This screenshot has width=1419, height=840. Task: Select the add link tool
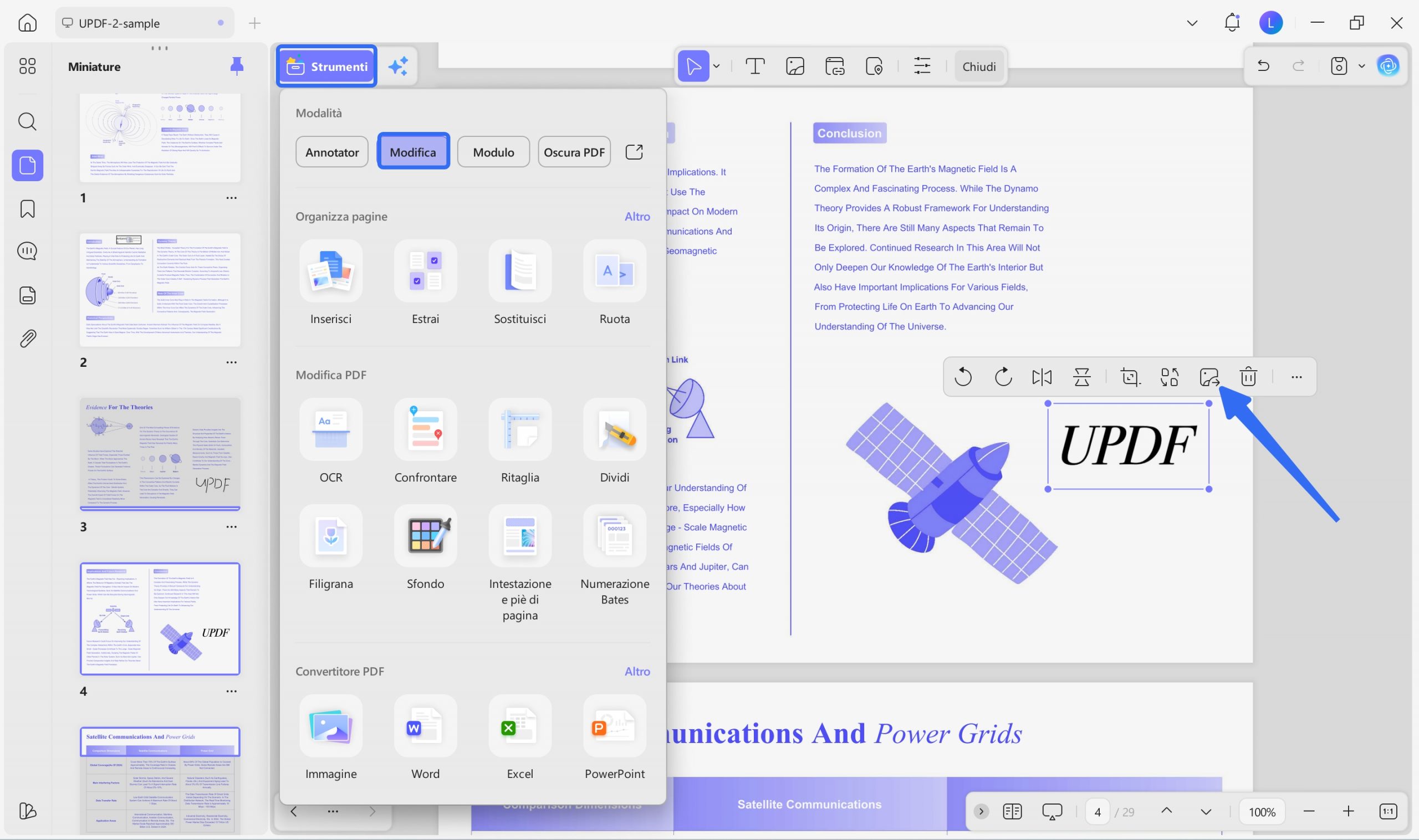tap(835, 66)
